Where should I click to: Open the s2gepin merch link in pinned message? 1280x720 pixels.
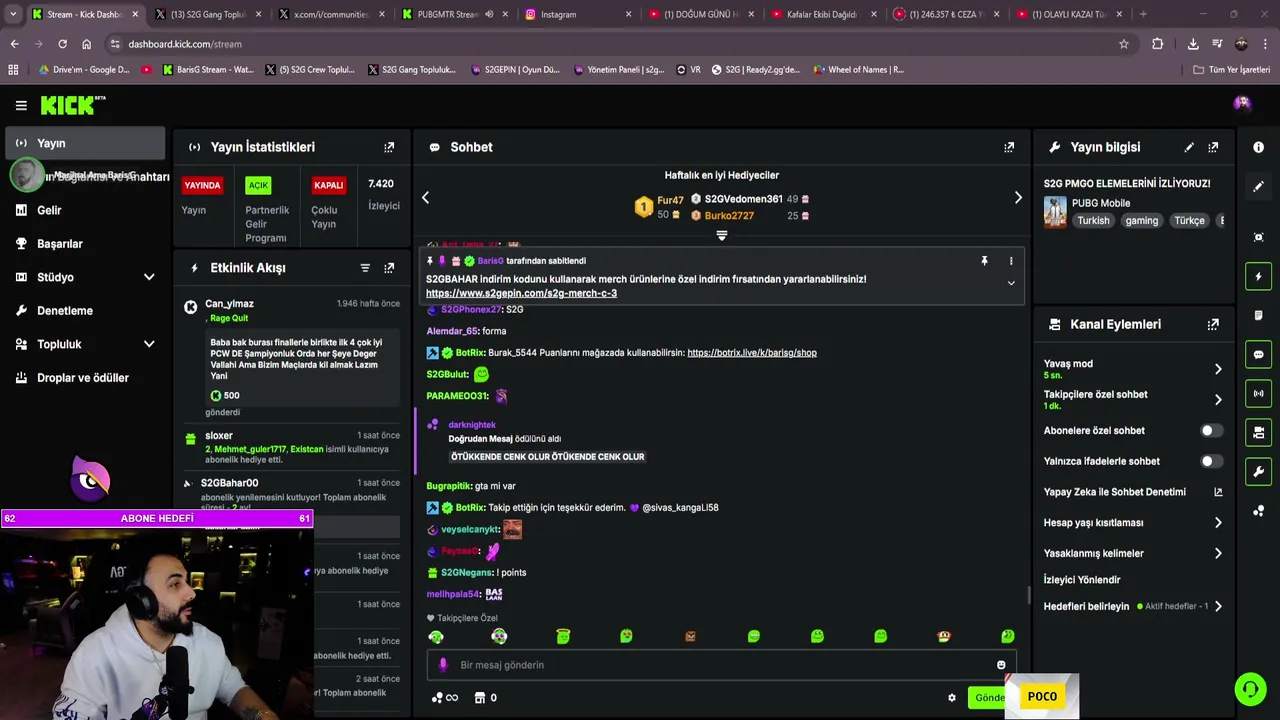coord(521,293)
